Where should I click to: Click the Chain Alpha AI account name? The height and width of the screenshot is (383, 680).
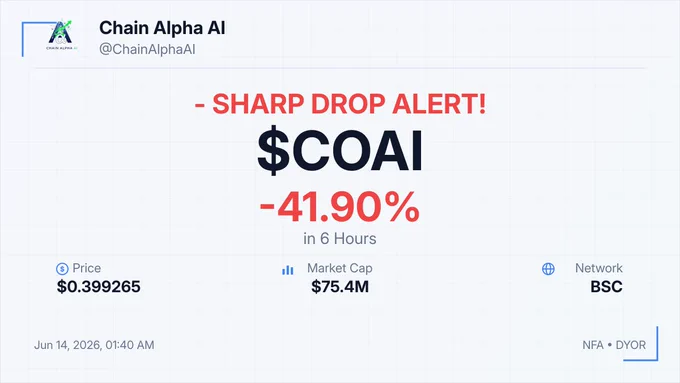(x=162, y=28)
